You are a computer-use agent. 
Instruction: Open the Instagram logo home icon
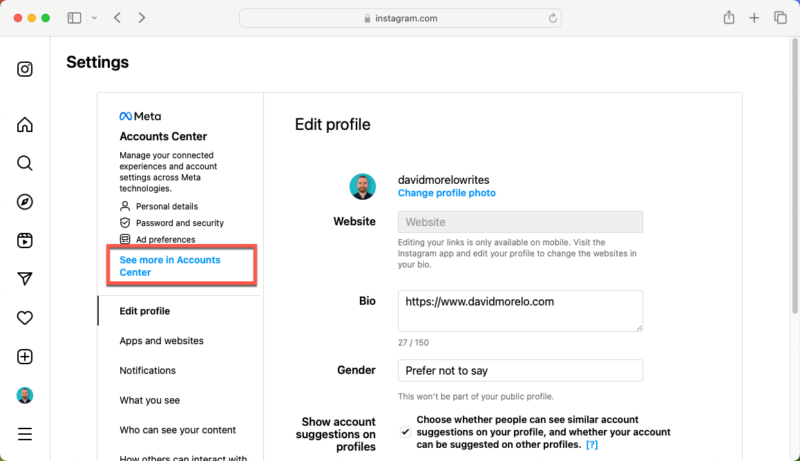pos(24,69)
